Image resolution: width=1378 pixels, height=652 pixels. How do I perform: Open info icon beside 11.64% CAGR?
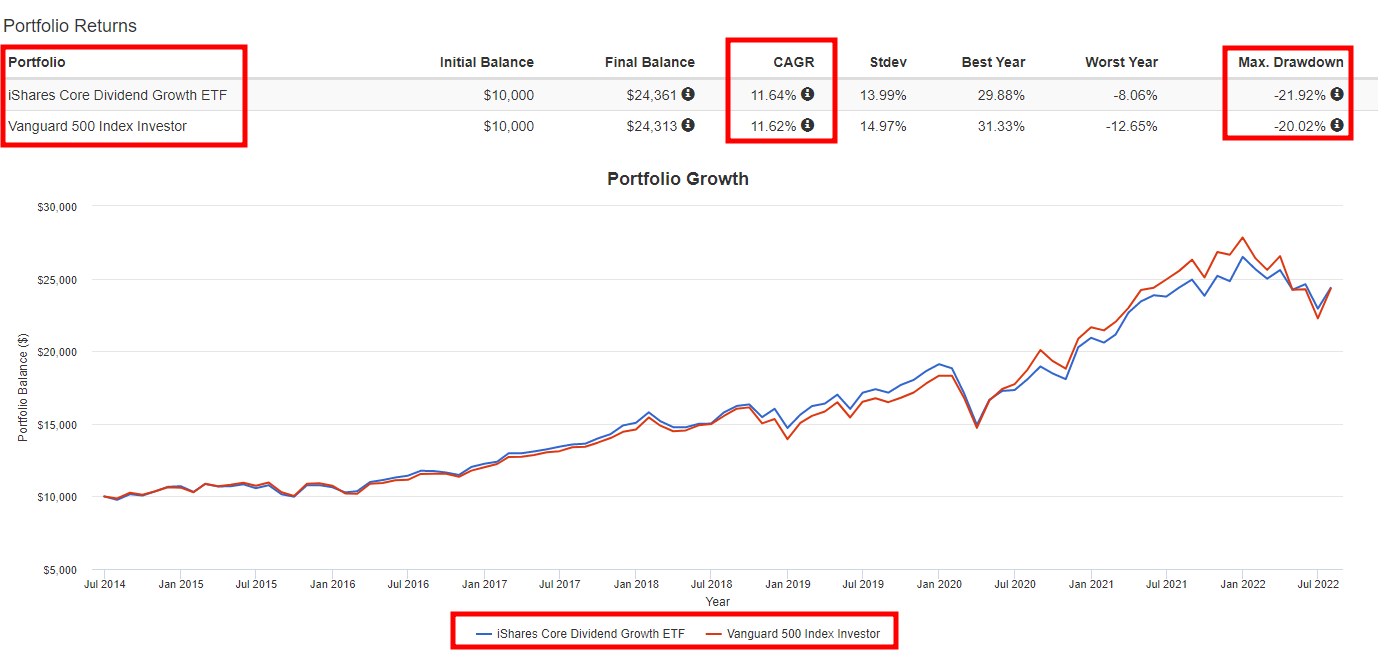pos(807,95)
